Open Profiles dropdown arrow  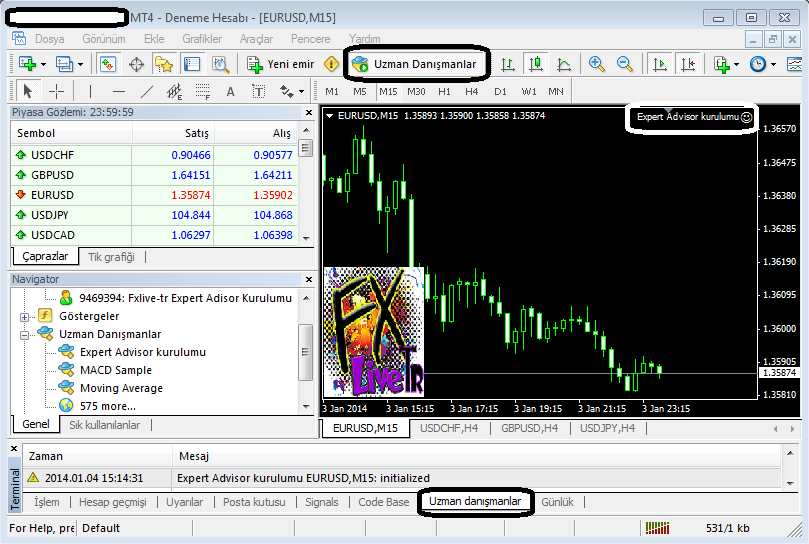click(x=80, y=65)
